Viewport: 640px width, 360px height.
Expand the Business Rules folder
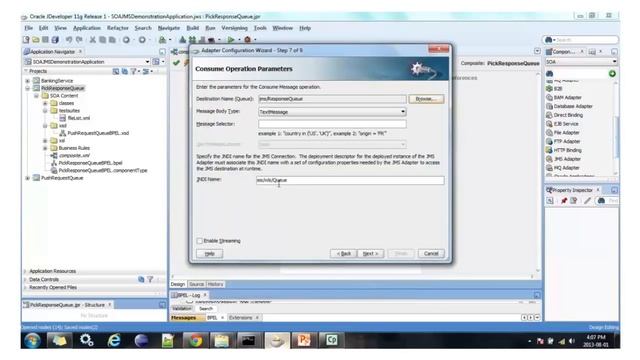click(45, 148)
